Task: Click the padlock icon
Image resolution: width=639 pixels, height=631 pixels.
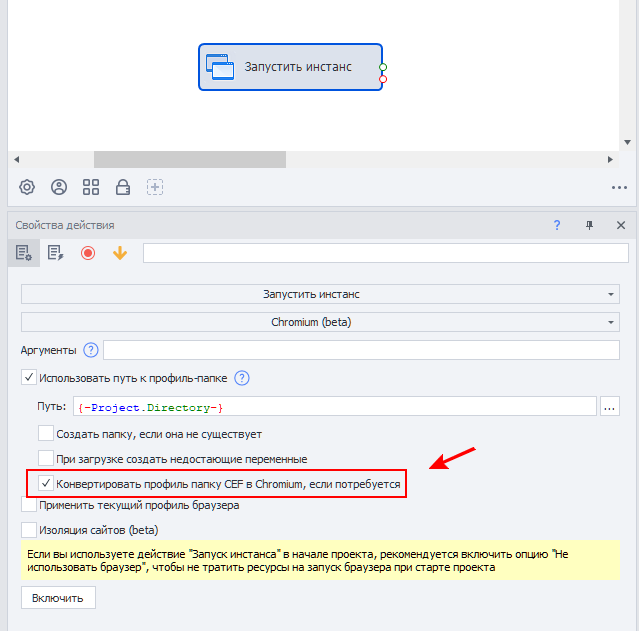Action: pos(123,187)
